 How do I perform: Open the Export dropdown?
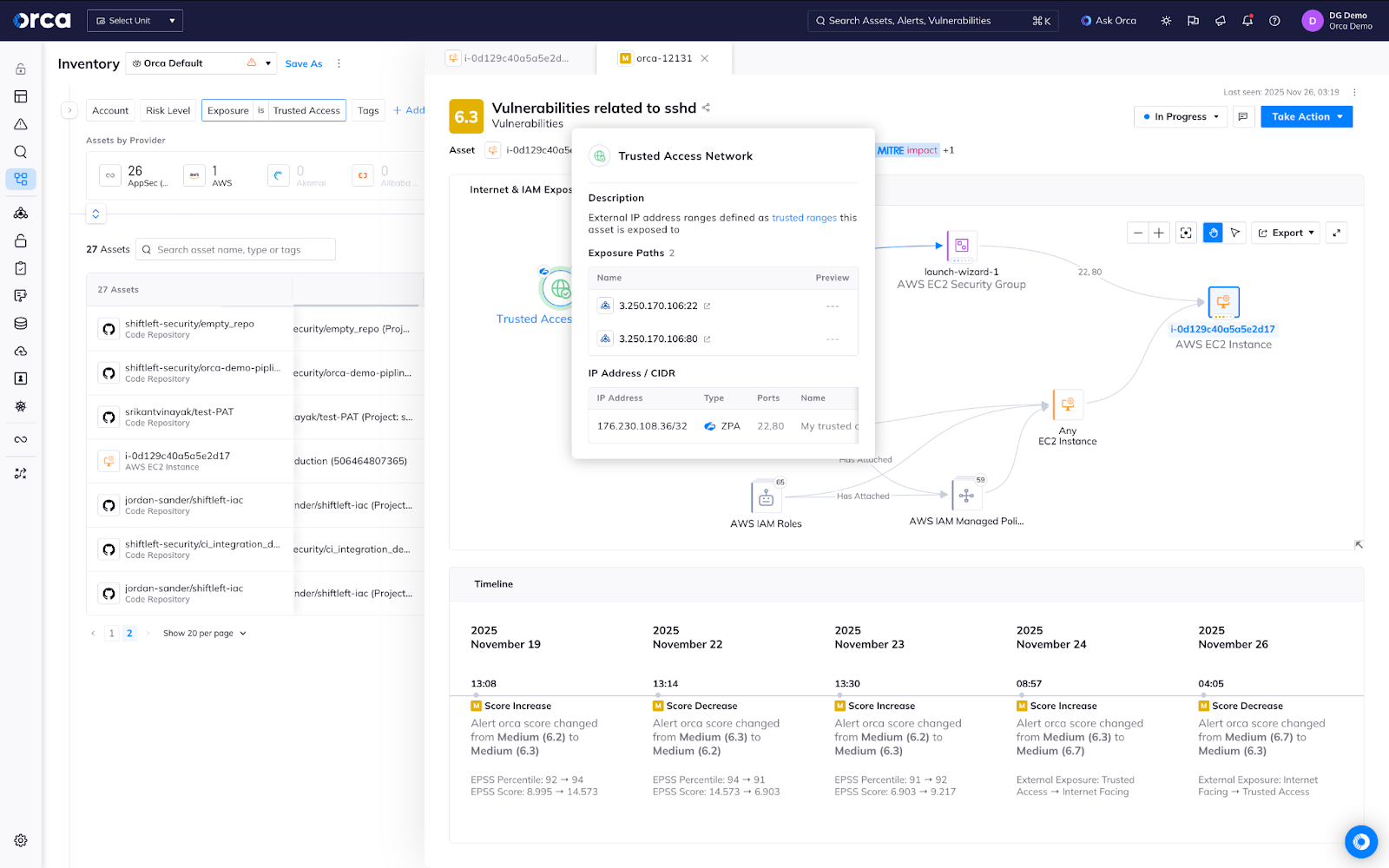tap(1287, 233)
